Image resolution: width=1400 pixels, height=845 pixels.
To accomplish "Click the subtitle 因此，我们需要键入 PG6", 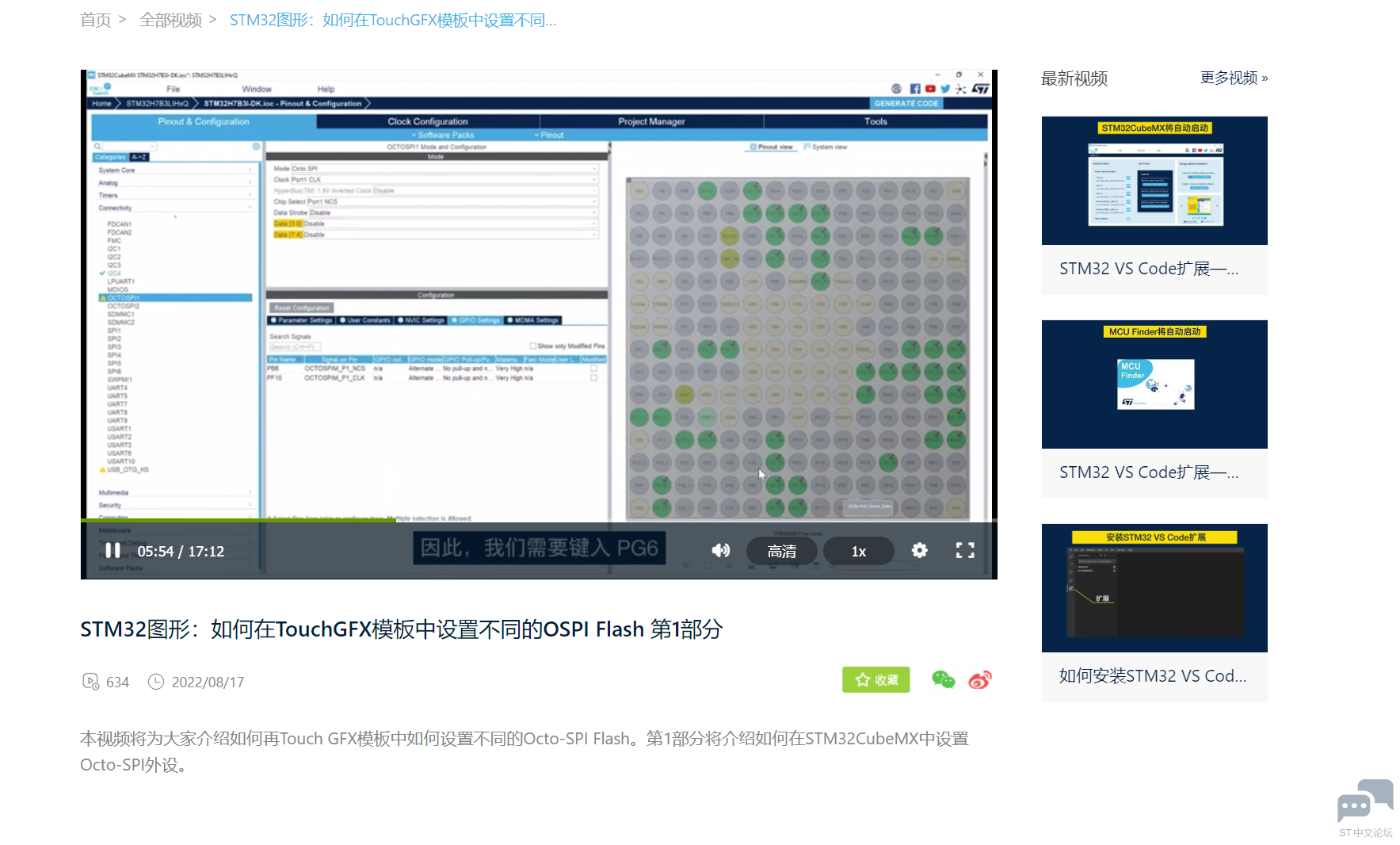I will click(x=539, y=548).
